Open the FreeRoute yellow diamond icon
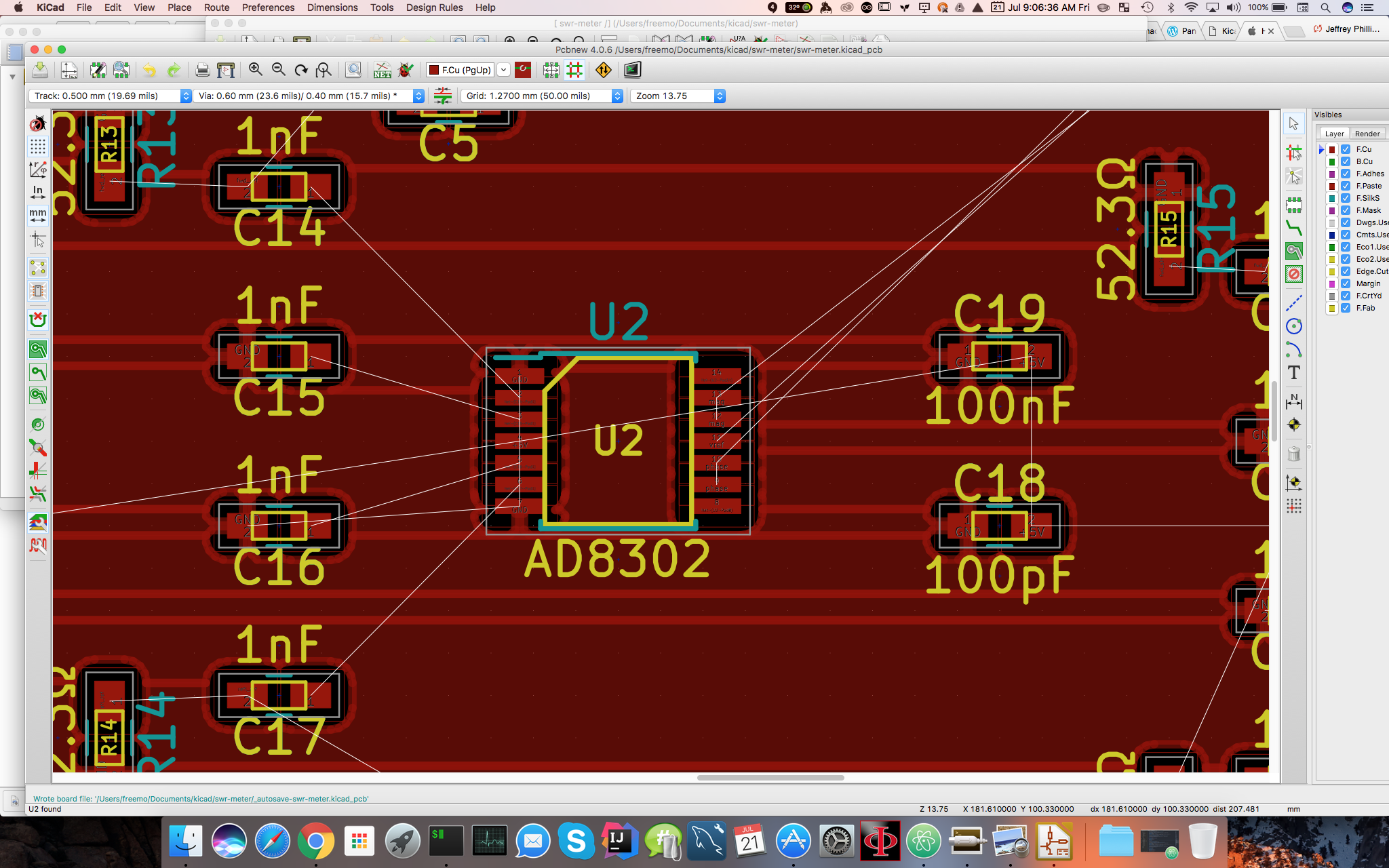This screenshot has width=1389, height=868. coord(603,70)
